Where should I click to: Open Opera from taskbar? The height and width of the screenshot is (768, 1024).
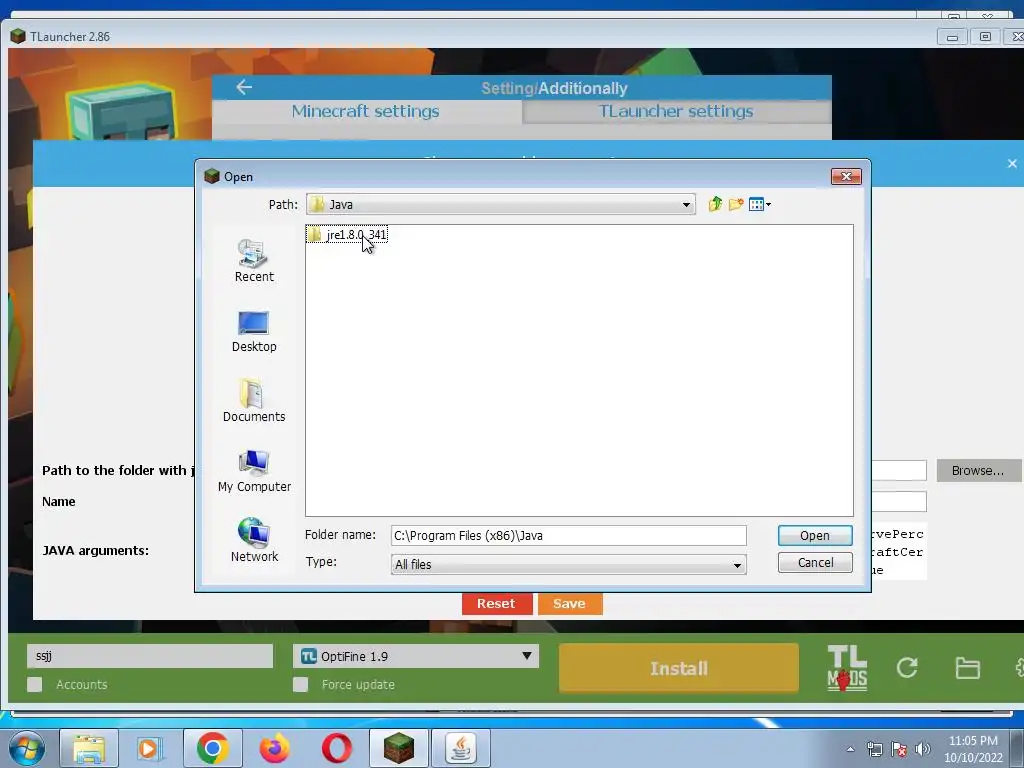tap(336, 748)
